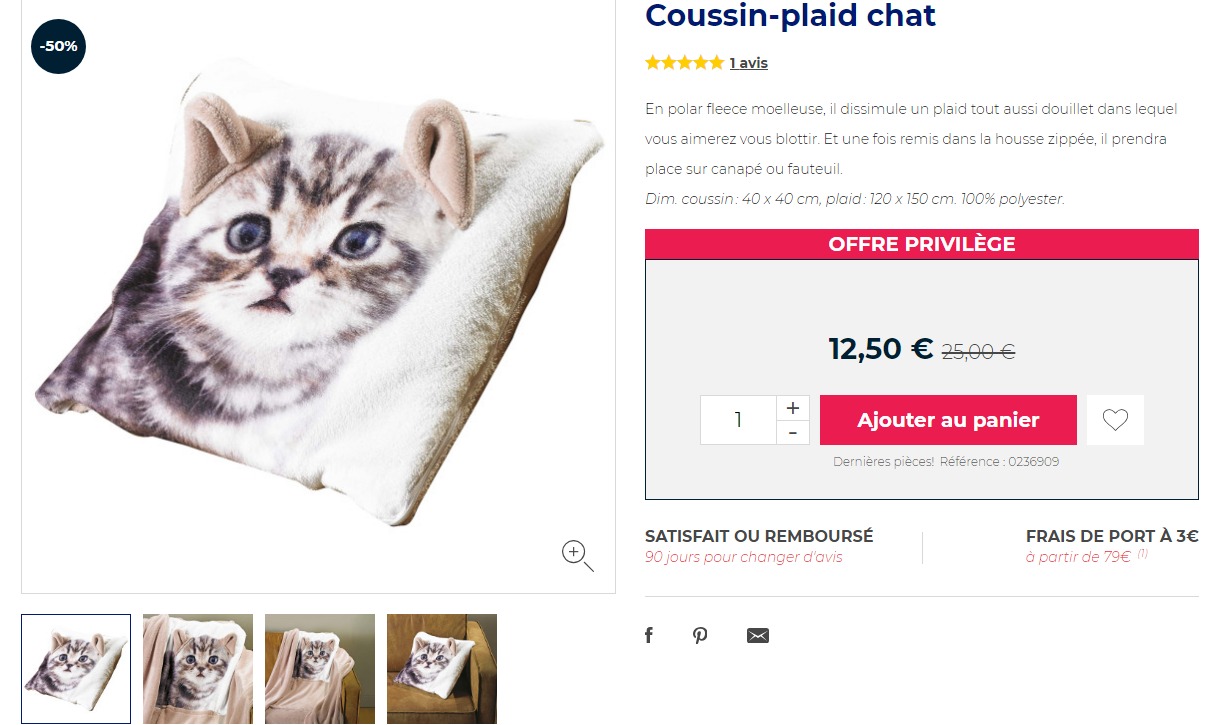Share product by email envelope icon
This screenshot has width=1228, height=725.
click(758, 635)
